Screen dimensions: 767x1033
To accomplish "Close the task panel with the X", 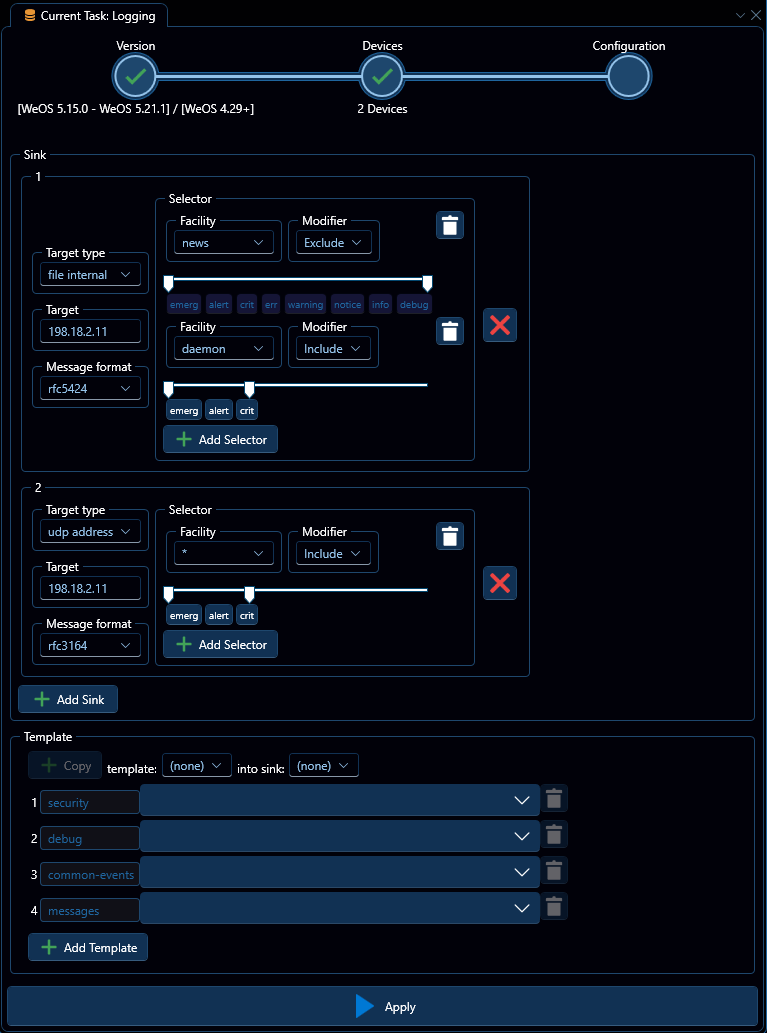I will (x=755, y=14).
